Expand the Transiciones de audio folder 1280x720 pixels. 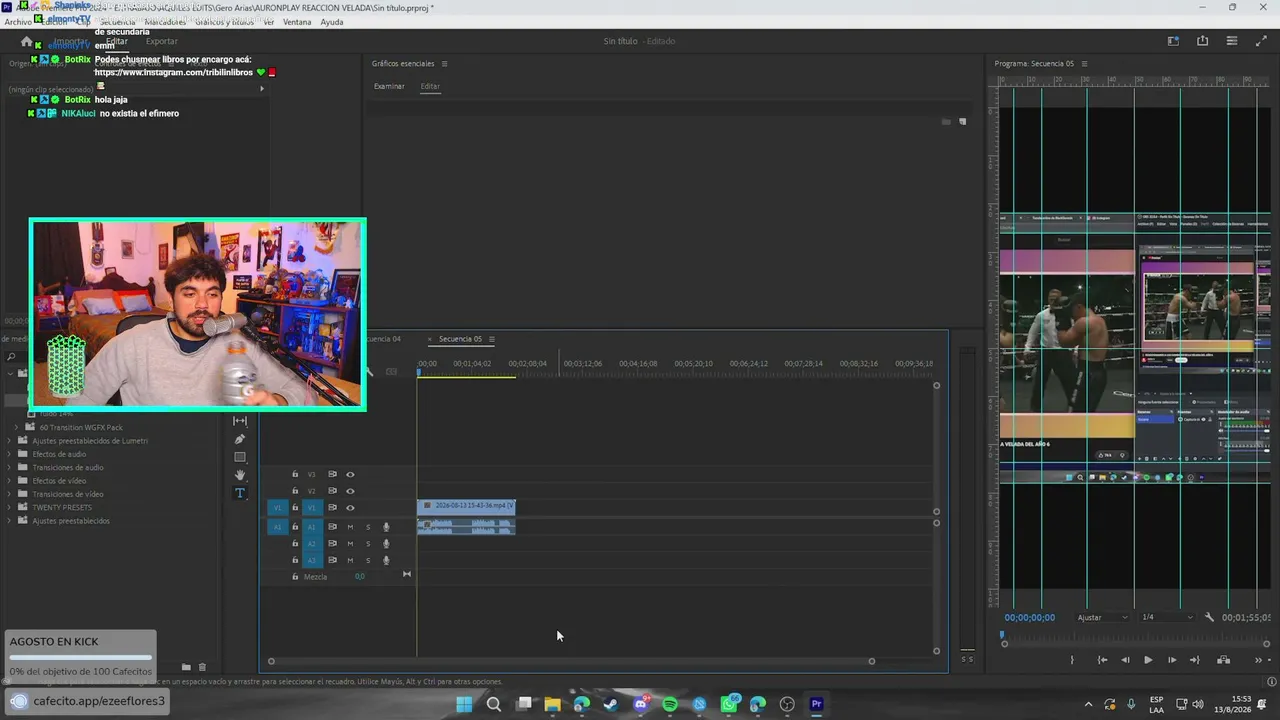10,467
